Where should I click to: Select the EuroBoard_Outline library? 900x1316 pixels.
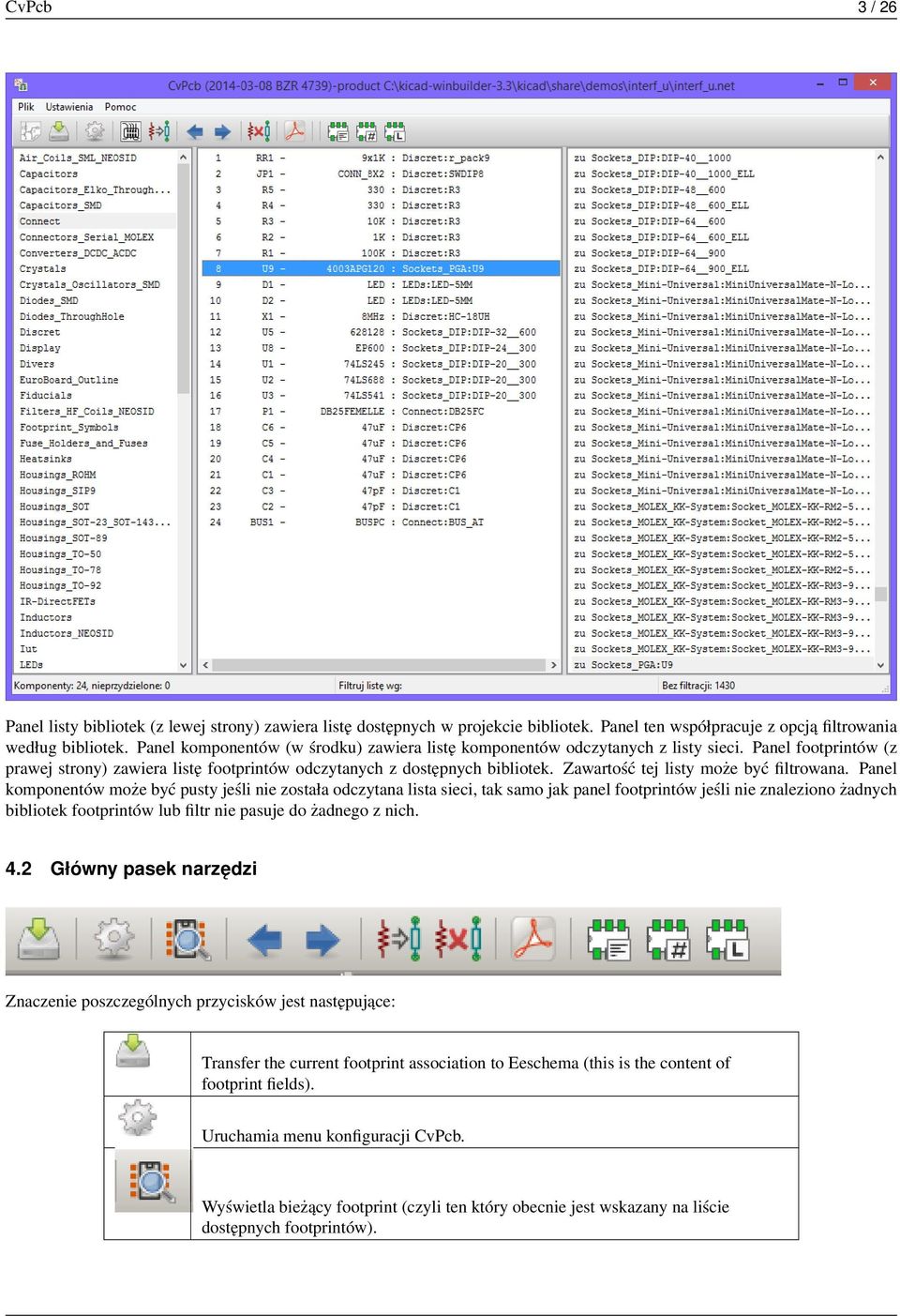pos(96,380)
